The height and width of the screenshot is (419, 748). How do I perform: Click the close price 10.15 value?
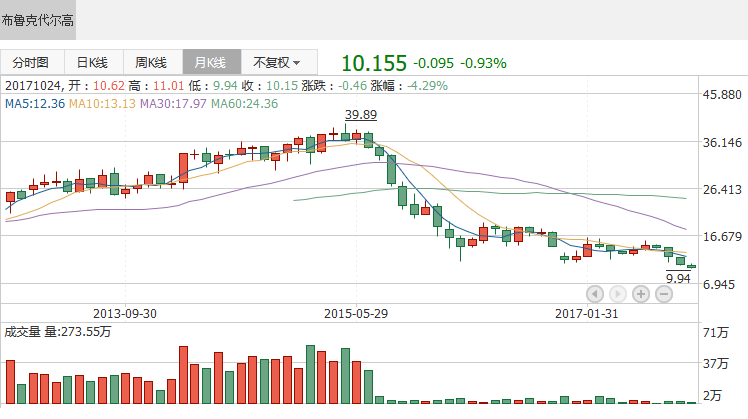282,86
